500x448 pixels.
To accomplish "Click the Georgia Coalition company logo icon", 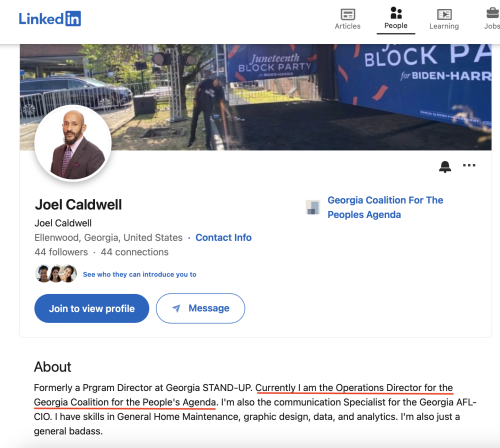I will coord(313,207).
